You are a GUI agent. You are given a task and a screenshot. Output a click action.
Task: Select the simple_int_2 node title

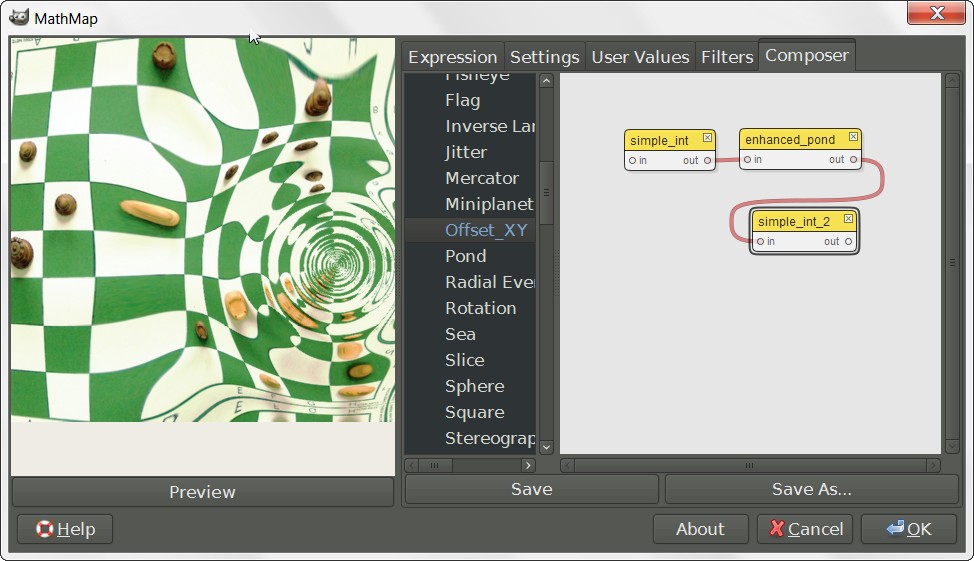(x=794, y=222)
